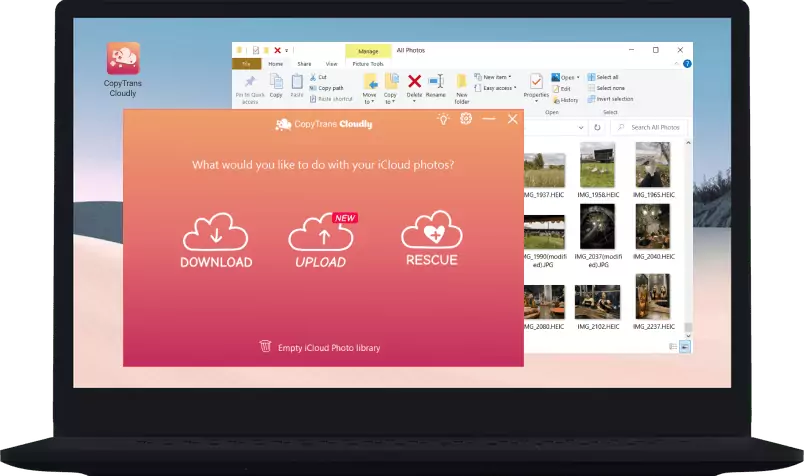Choose the RESCUE cloud option in Cloudly
804x476 pixels.
coord(432,238)
